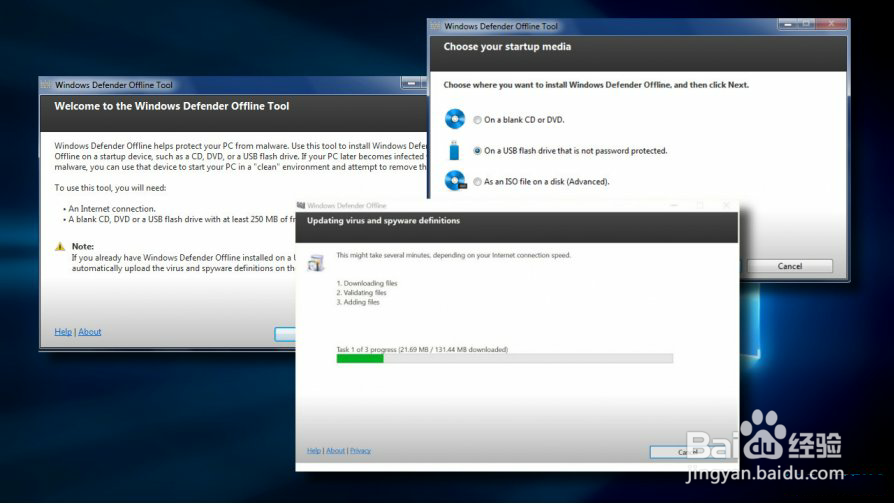Open the About link in Welcome window
Viewport: 894px width, 504px height.
pos(90,332)
